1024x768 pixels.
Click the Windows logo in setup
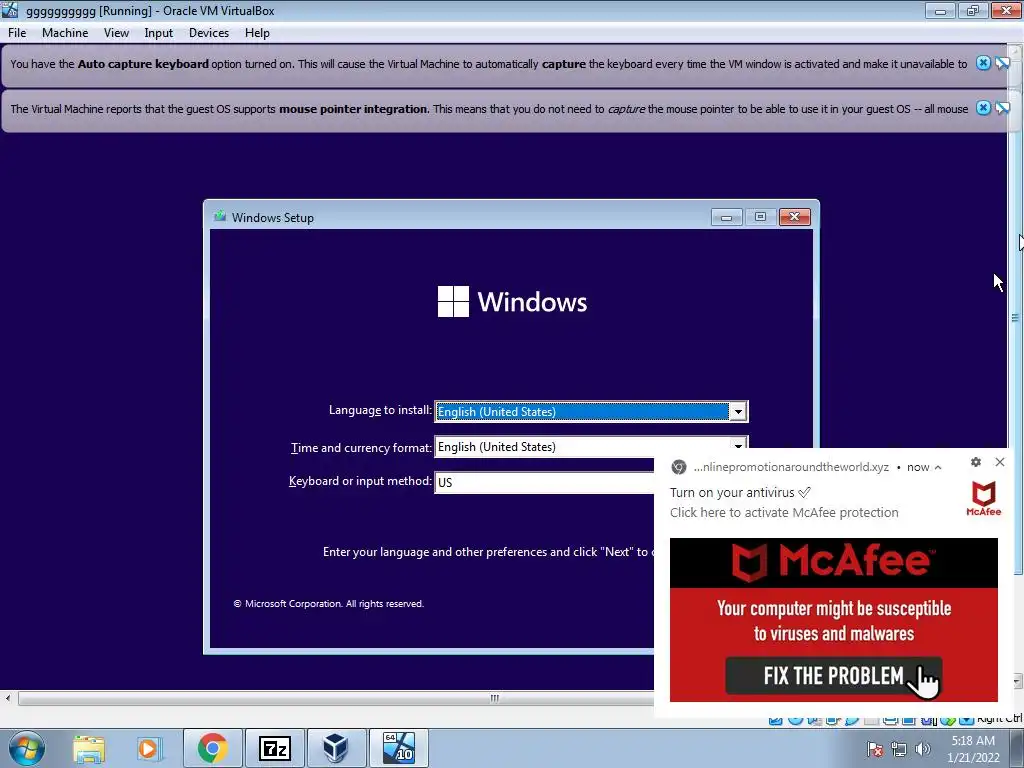pos(512,302)
